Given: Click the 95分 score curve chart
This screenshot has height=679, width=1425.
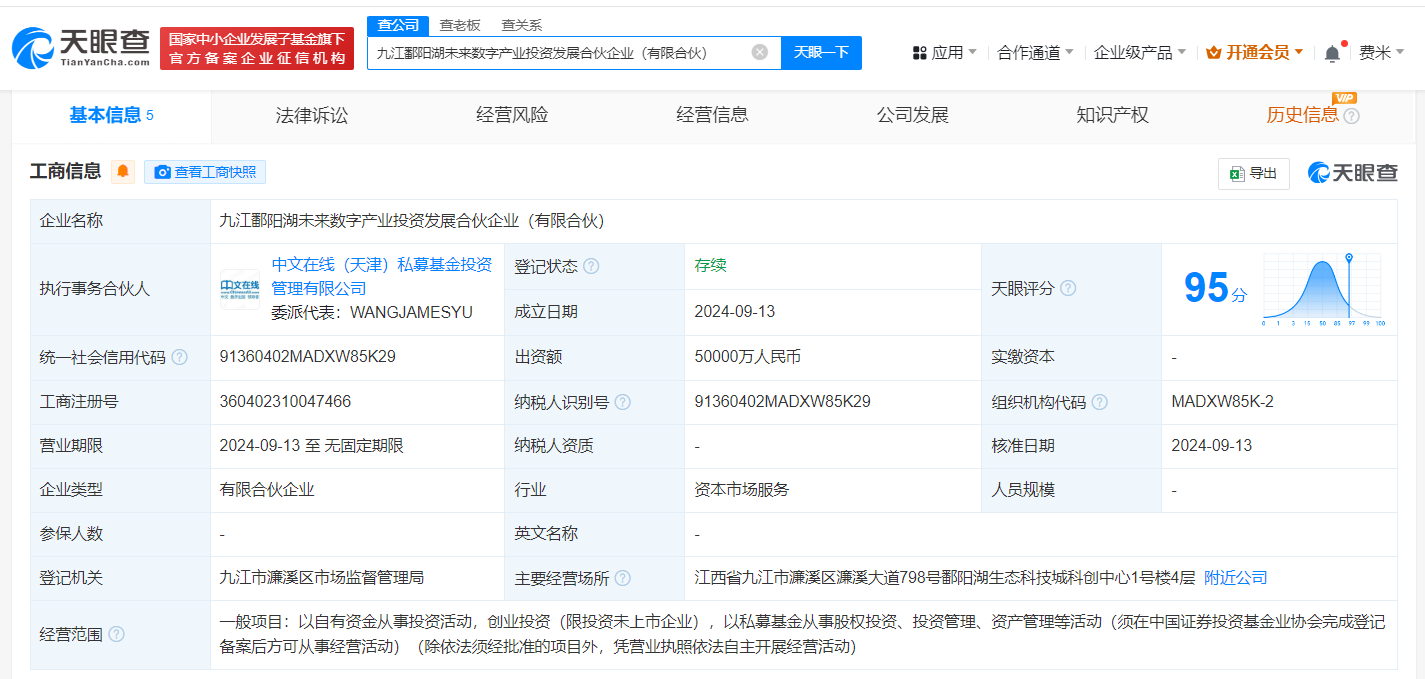Looking at the screenshot, I should pos(1322,289).
